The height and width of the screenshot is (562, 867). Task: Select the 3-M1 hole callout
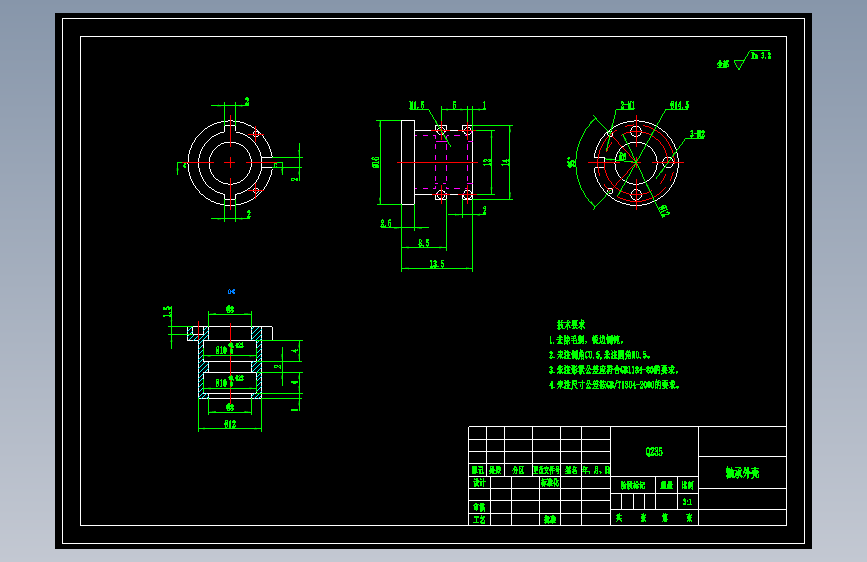coord(628,105)
